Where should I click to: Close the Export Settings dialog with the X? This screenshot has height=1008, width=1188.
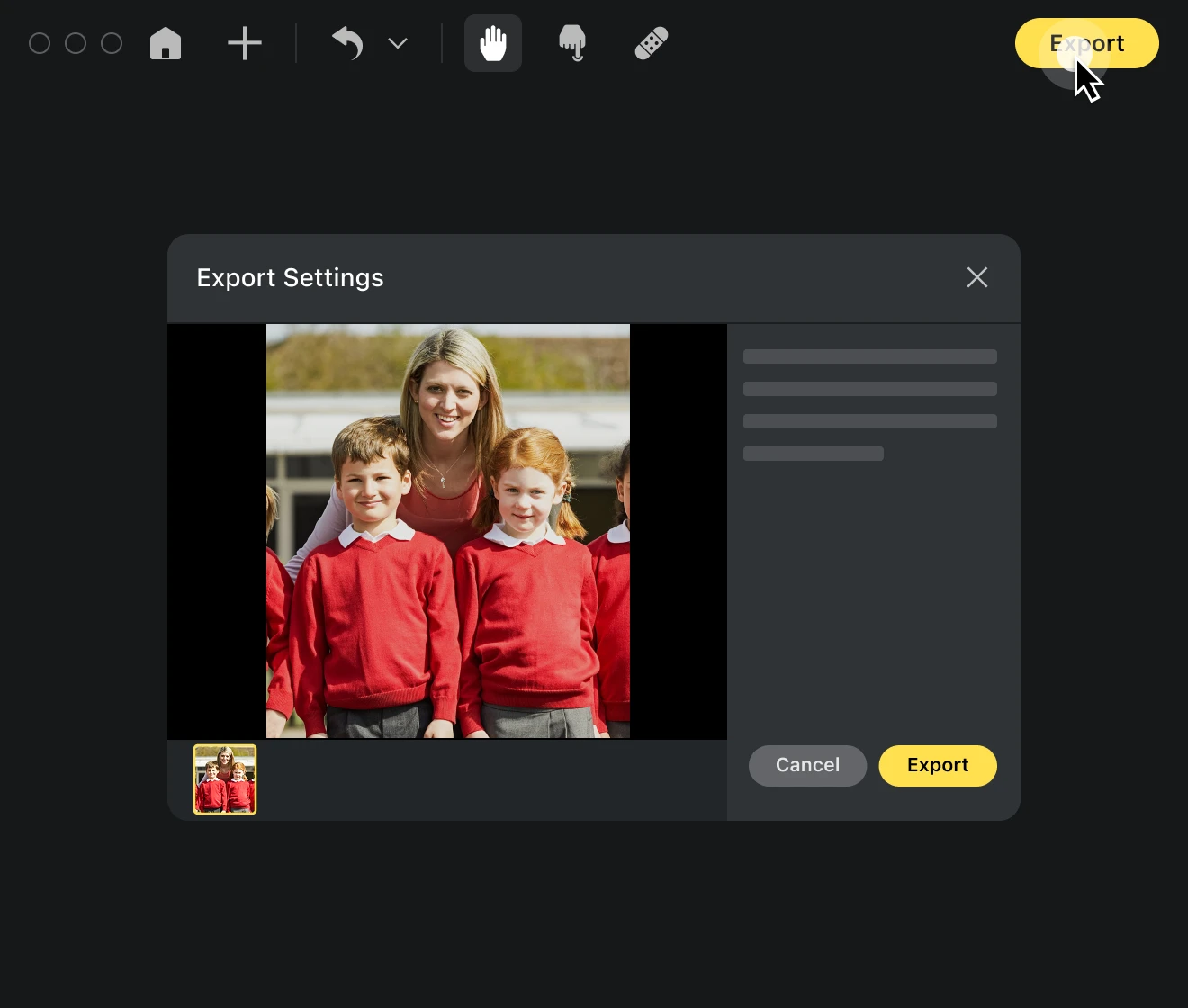tap(977, 277)
